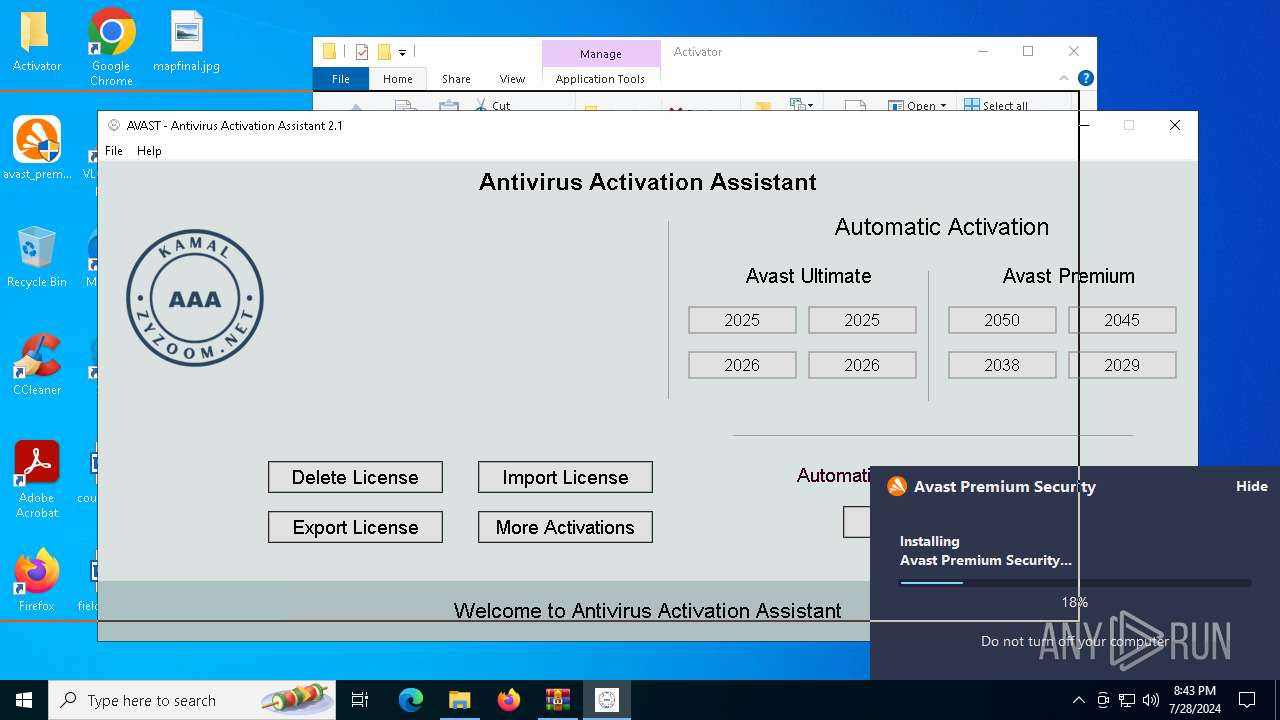Open Microsoft Edge from taskbar

tap(411, 700)
